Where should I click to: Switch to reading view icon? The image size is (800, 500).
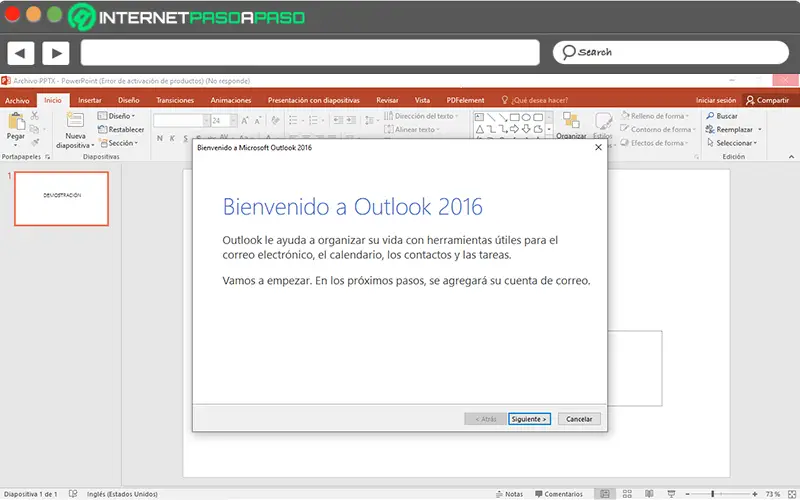coord(649,493)
